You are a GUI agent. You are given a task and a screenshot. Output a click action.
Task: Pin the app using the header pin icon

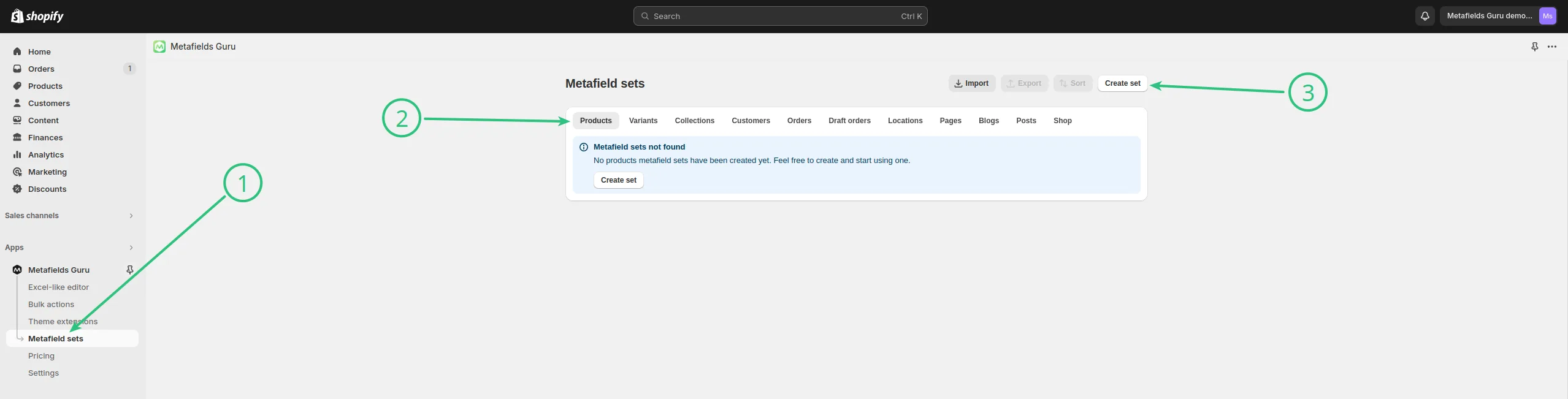[x=1535, y=47]
